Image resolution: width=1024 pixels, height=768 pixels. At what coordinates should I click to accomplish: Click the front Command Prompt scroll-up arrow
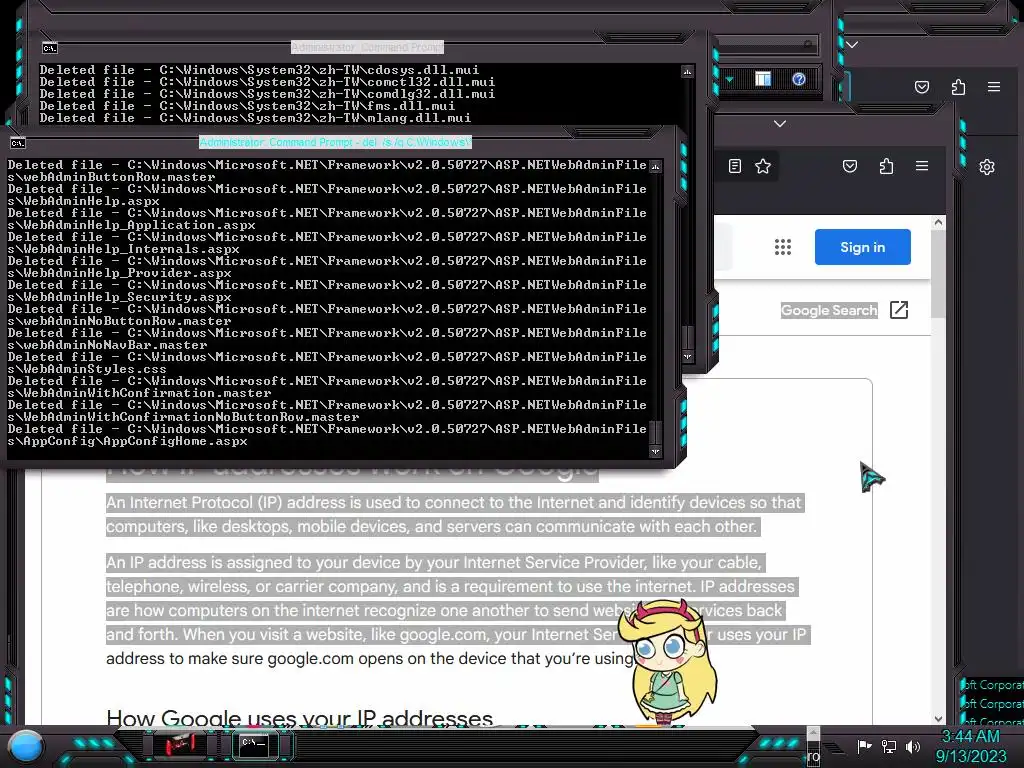click(655, 167)
